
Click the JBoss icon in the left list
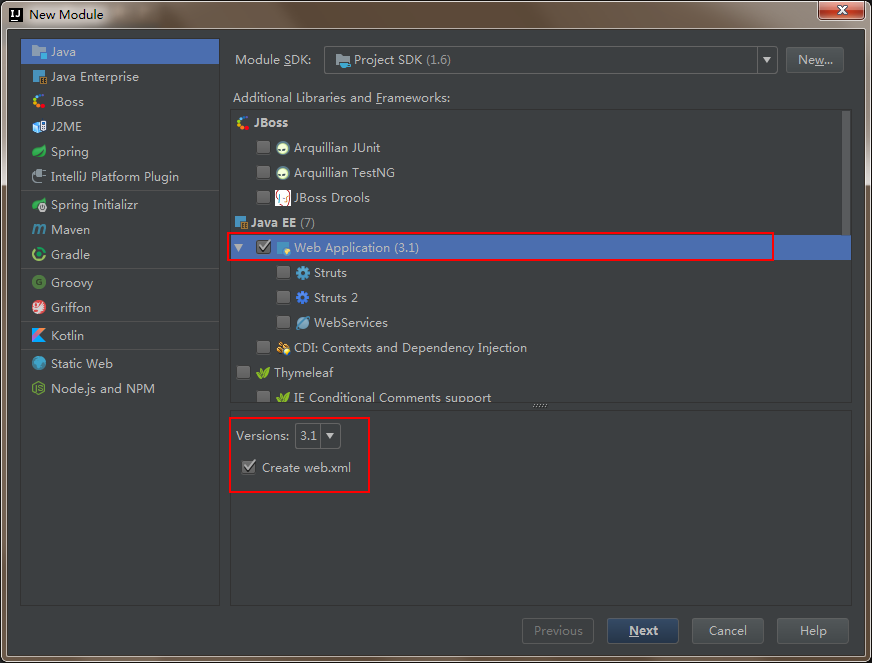[x=39, y=102]
